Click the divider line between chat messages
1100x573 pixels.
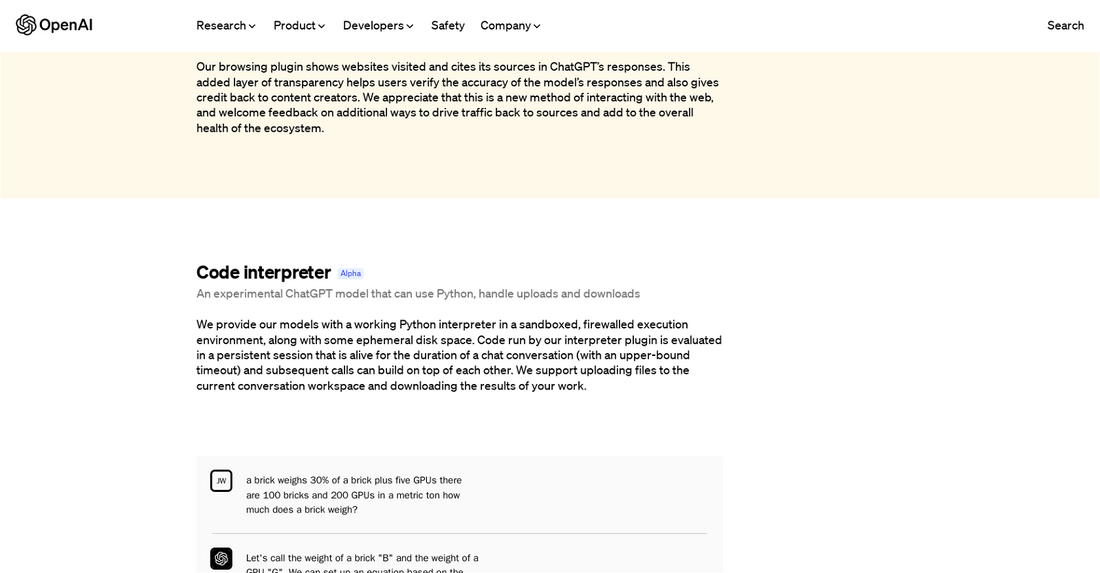tap(459, 533)
